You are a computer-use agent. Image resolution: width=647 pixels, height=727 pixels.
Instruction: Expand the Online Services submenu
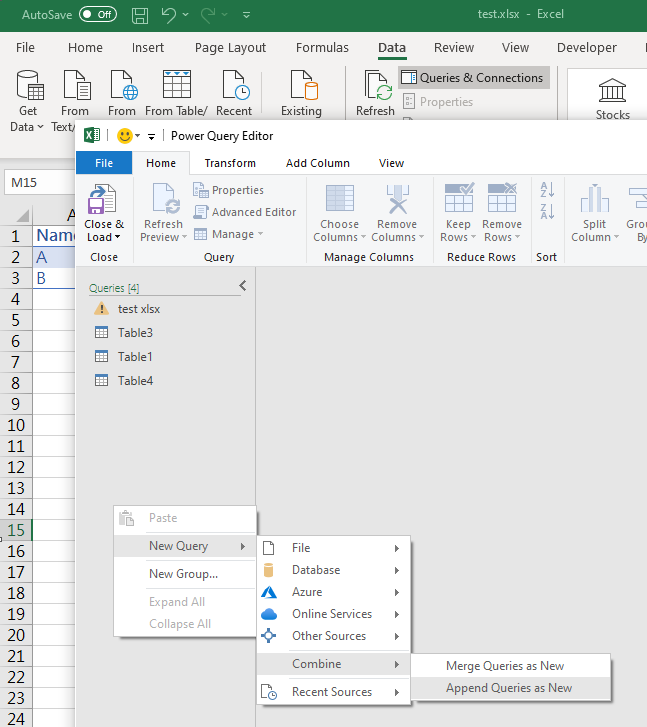point(333,614)
